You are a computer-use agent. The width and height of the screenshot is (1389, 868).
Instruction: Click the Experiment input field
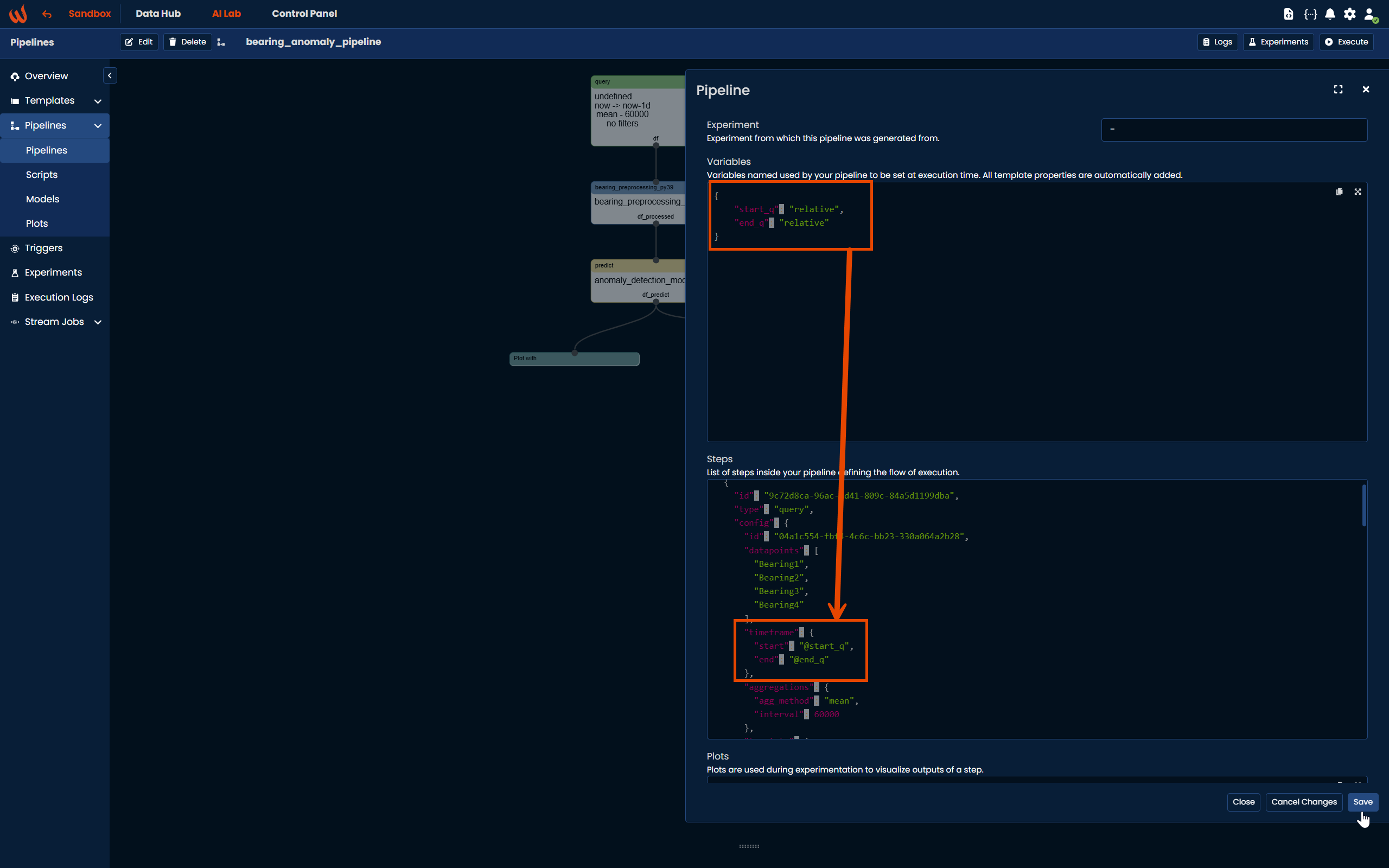1234,130
